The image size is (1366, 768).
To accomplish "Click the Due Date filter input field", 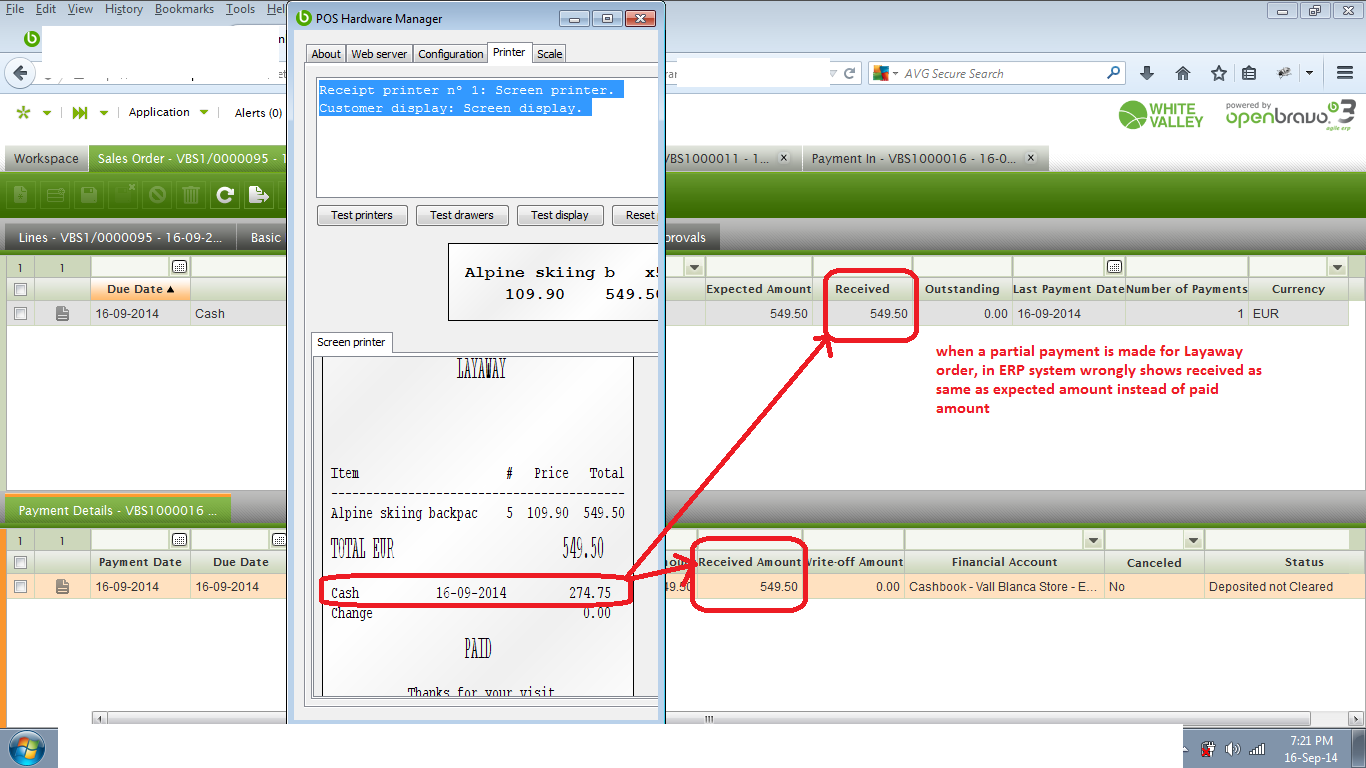I will coord(131,267).
